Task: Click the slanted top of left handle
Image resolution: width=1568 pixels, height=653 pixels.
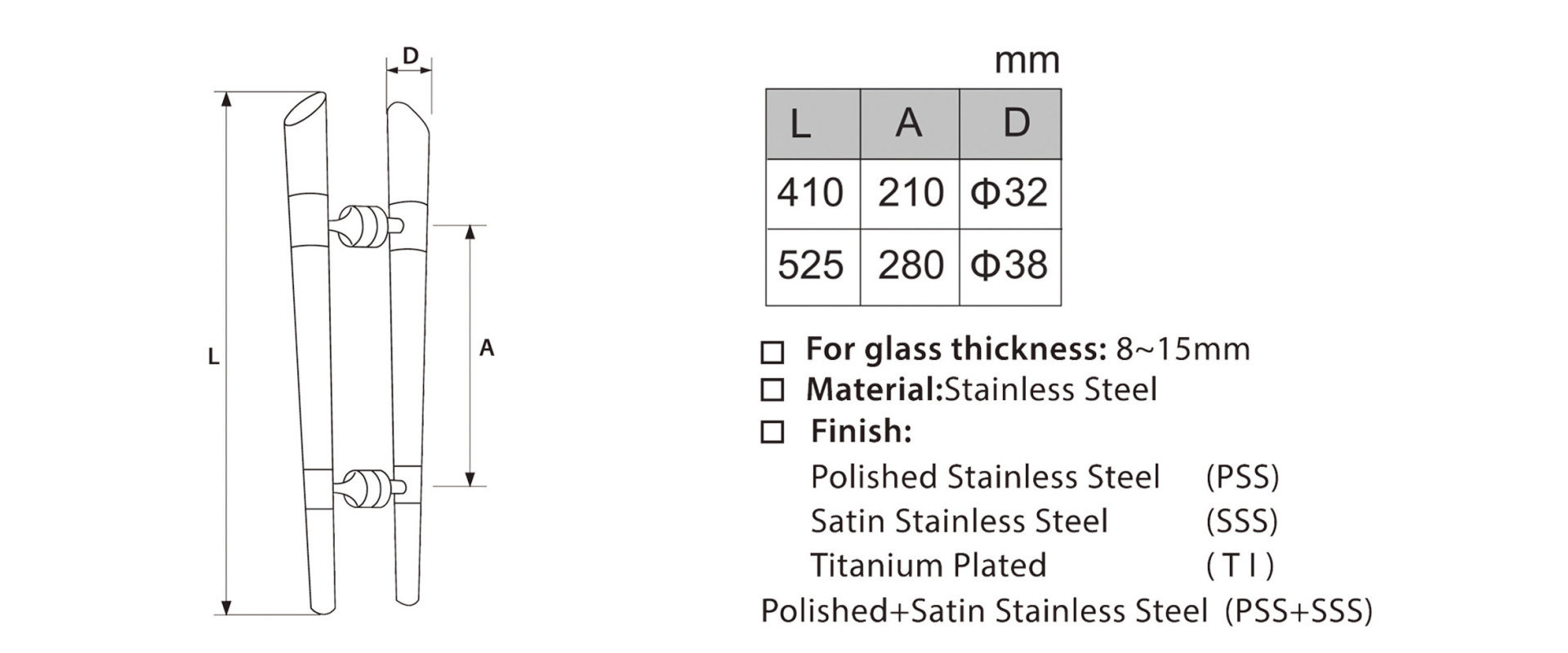Action: [304, 109]
